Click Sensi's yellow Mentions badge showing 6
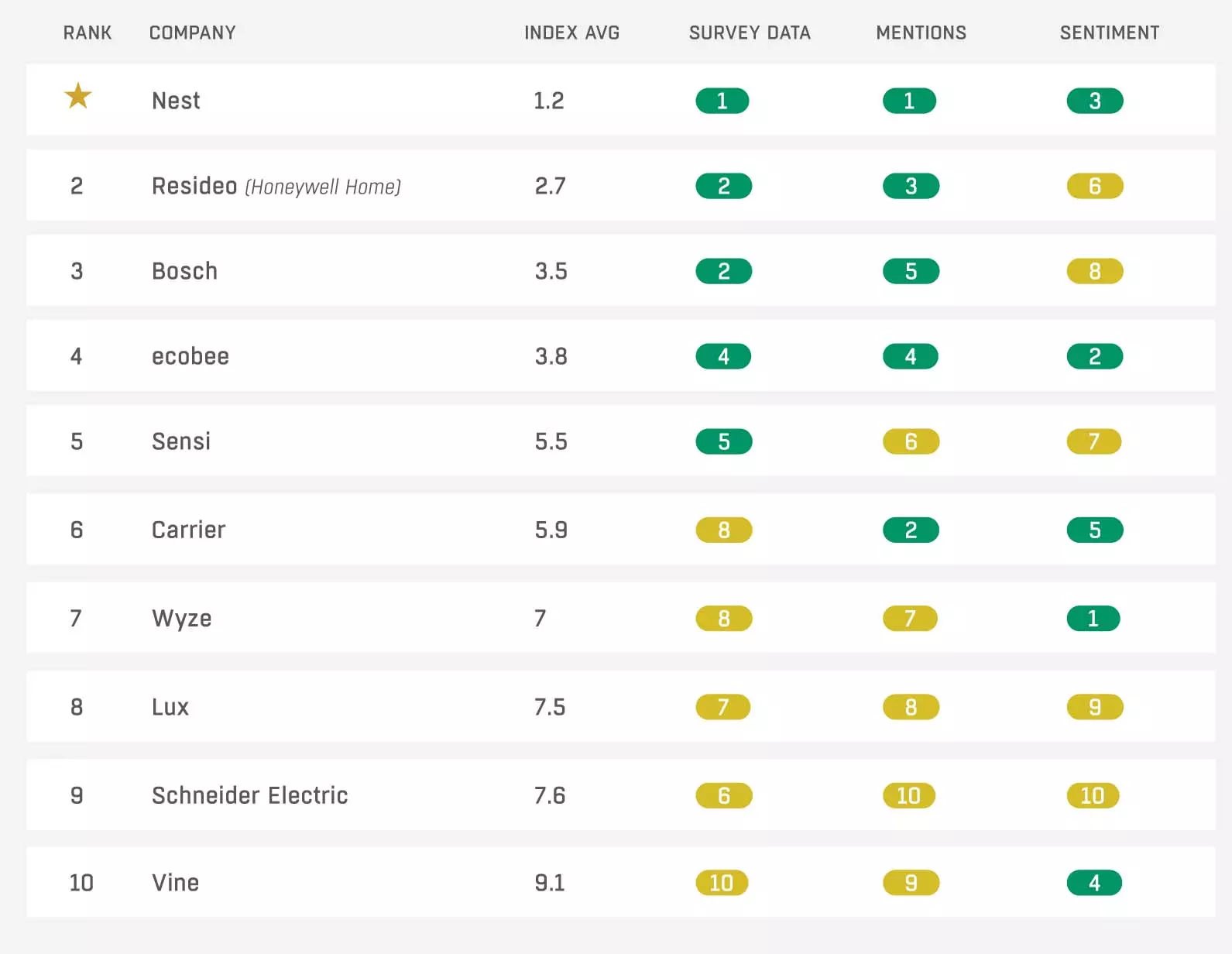1232x954 pixels. [911, 441]
